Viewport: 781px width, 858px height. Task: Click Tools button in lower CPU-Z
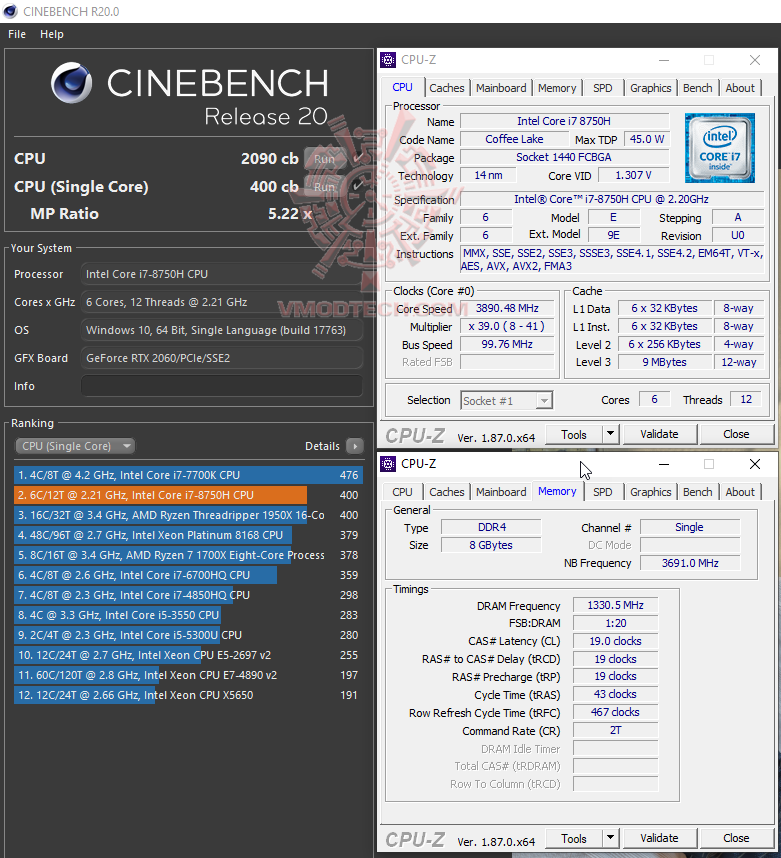(574, 838)
